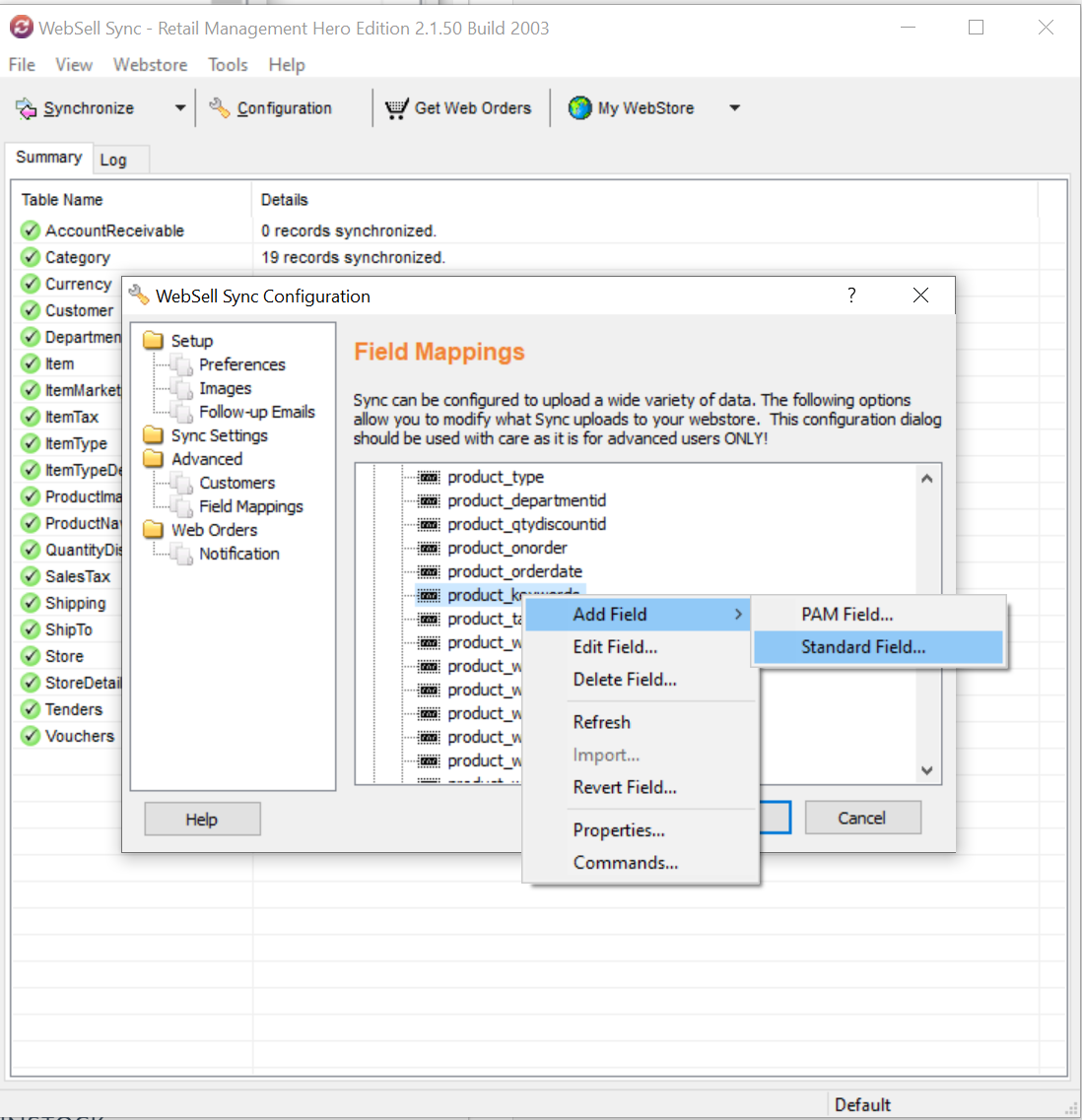Click the Tenders table row

74,709
